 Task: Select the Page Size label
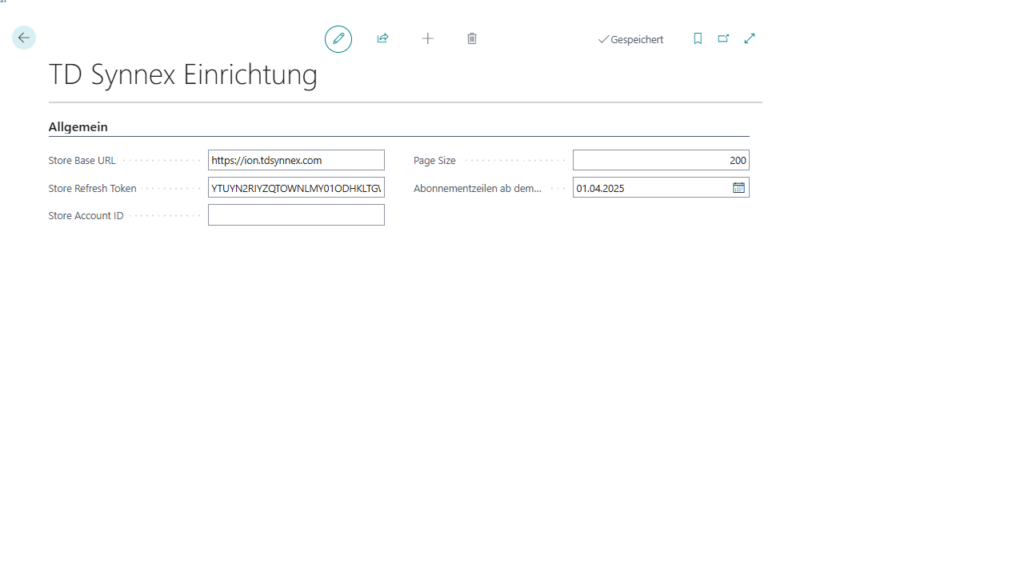(434, 160)
